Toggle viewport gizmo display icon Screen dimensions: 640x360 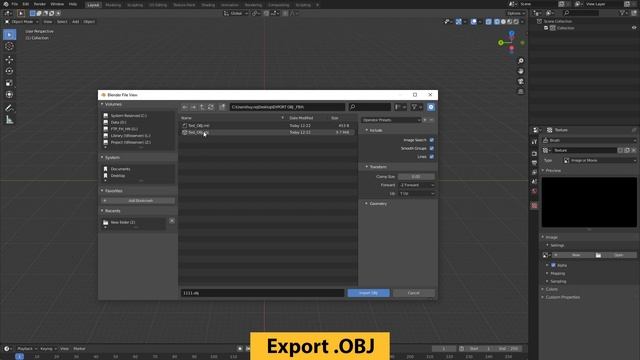(x=459, y=22)
